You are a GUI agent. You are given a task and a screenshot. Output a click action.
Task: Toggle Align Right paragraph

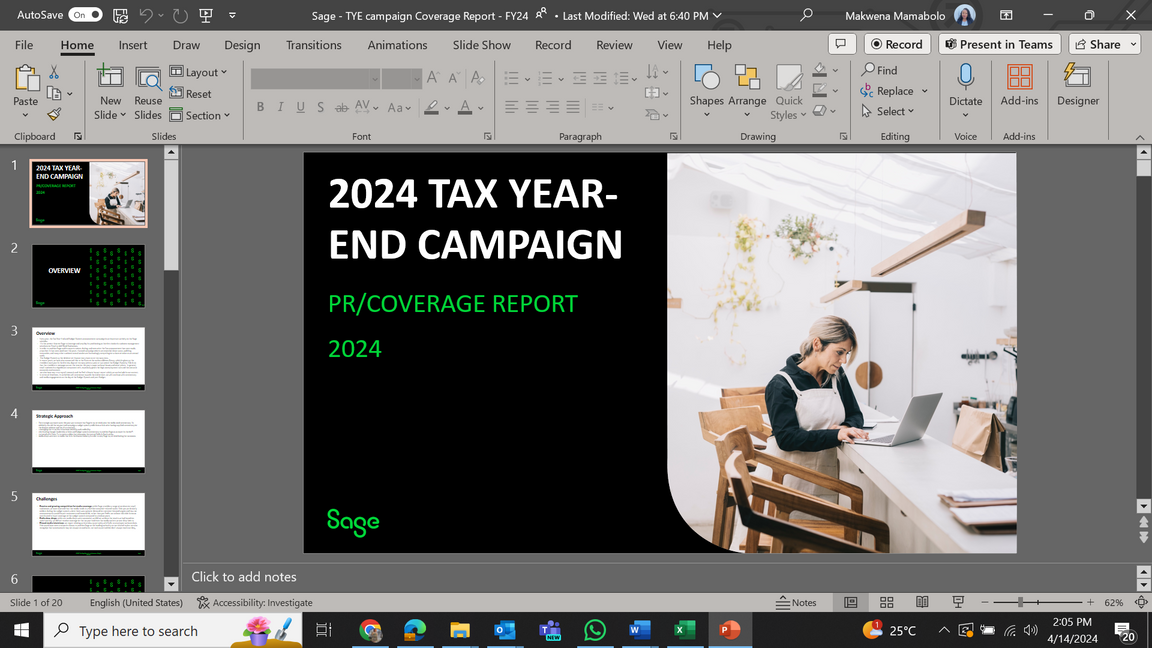coord(552,108)
